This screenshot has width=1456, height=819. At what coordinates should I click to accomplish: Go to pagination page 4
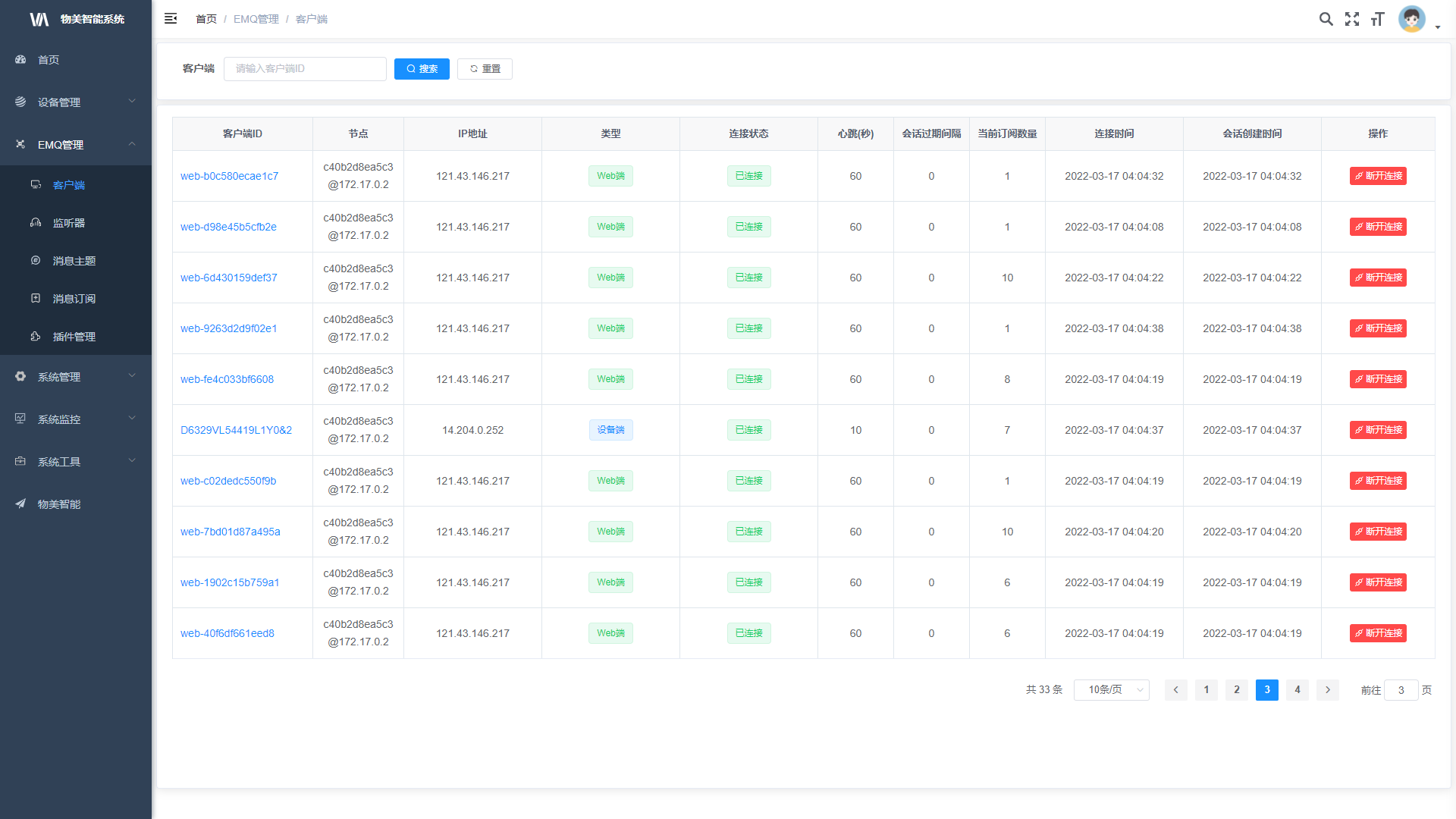pos(1297,690)
